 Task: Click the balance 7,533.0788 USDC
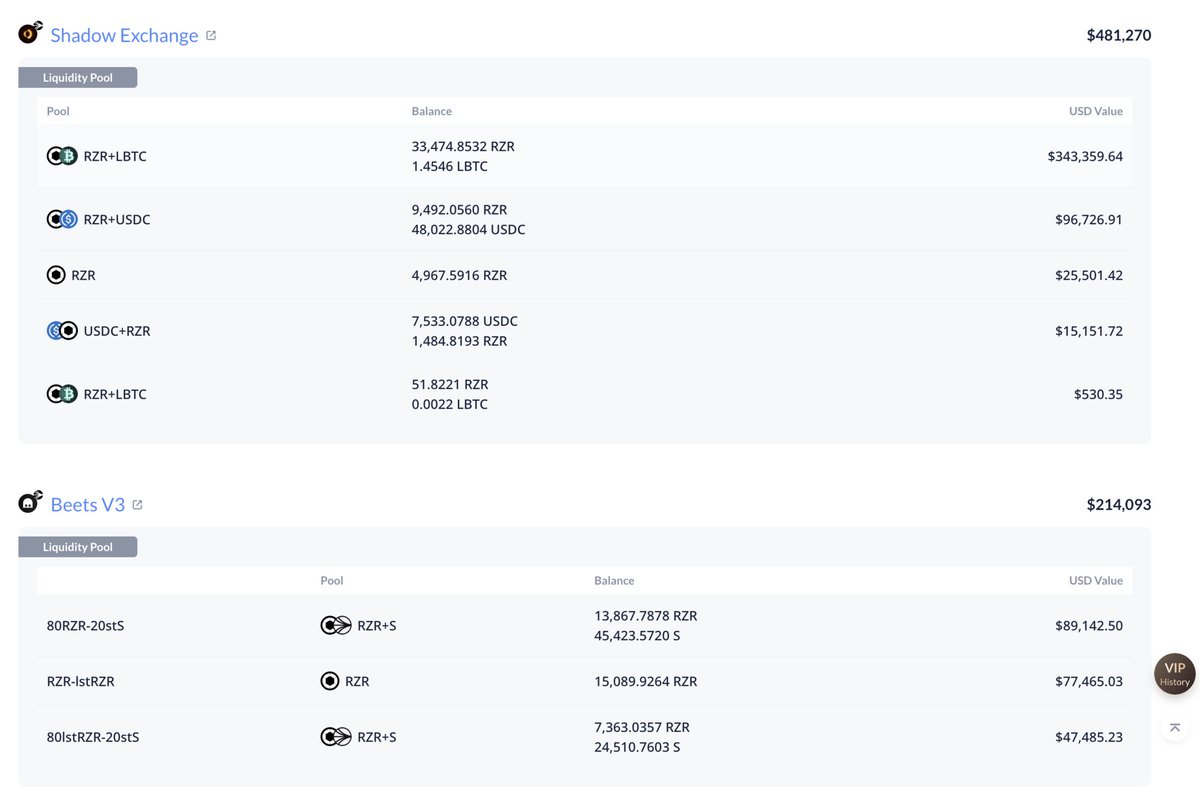465,321
